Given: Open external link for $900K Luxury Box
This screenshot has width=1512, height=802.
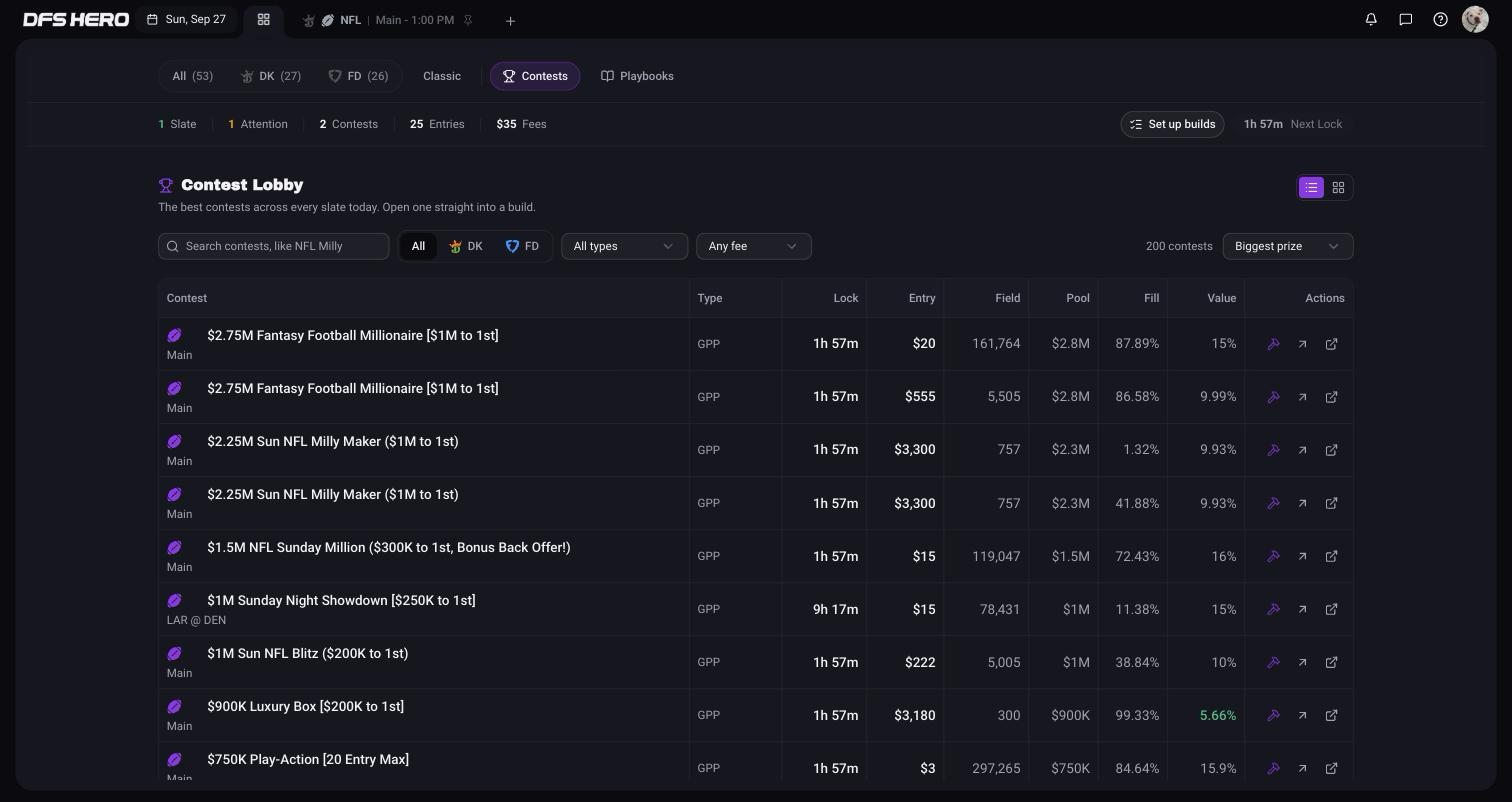Looking at the screenshot, I should click(1331, 715).
